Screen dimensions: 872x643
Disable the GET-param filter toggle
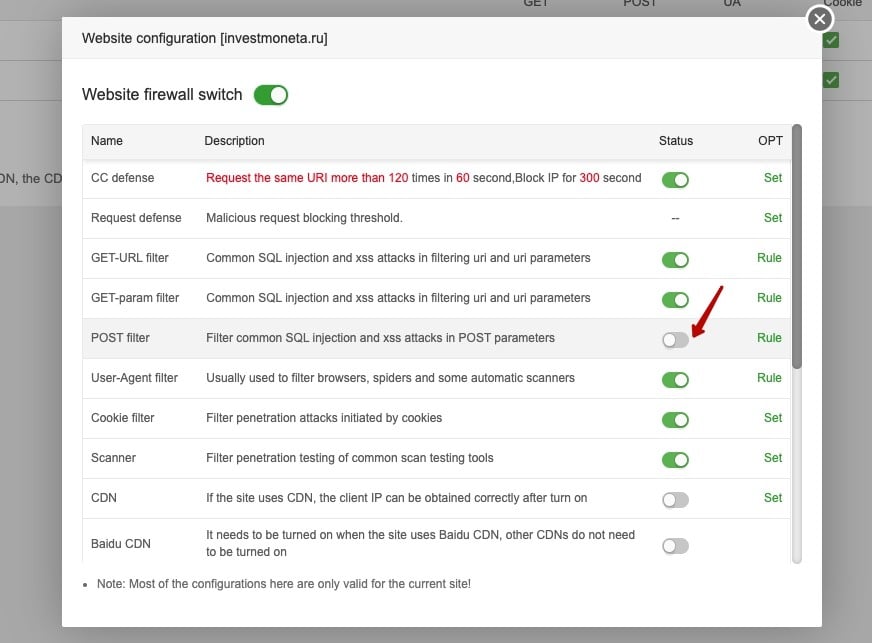click(x=675, y=300)
